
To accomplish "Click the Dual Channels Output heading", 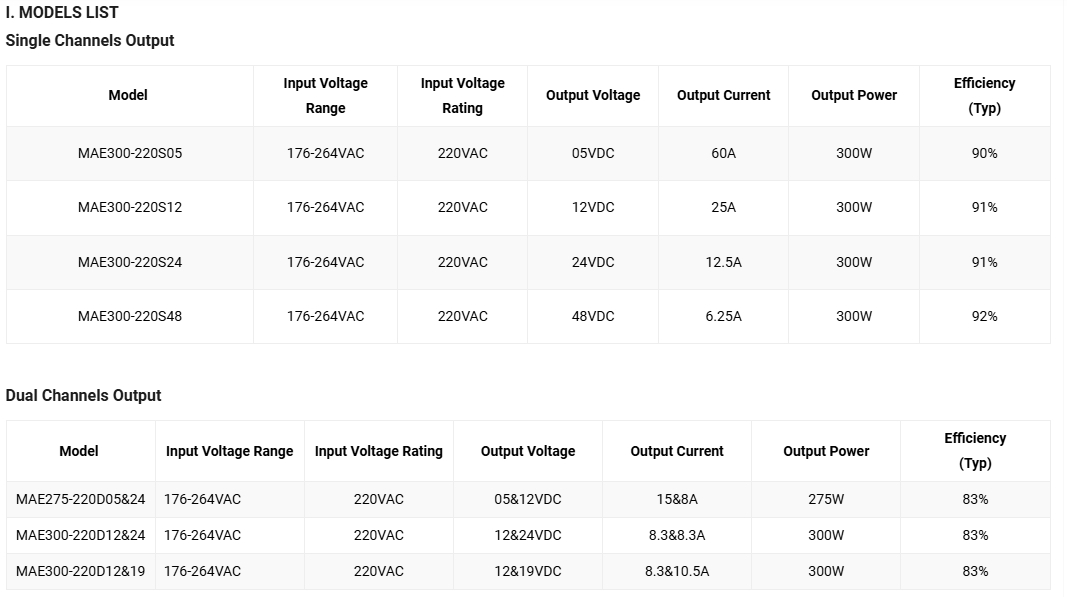I will pyautogui.click(x=83, y=396).
